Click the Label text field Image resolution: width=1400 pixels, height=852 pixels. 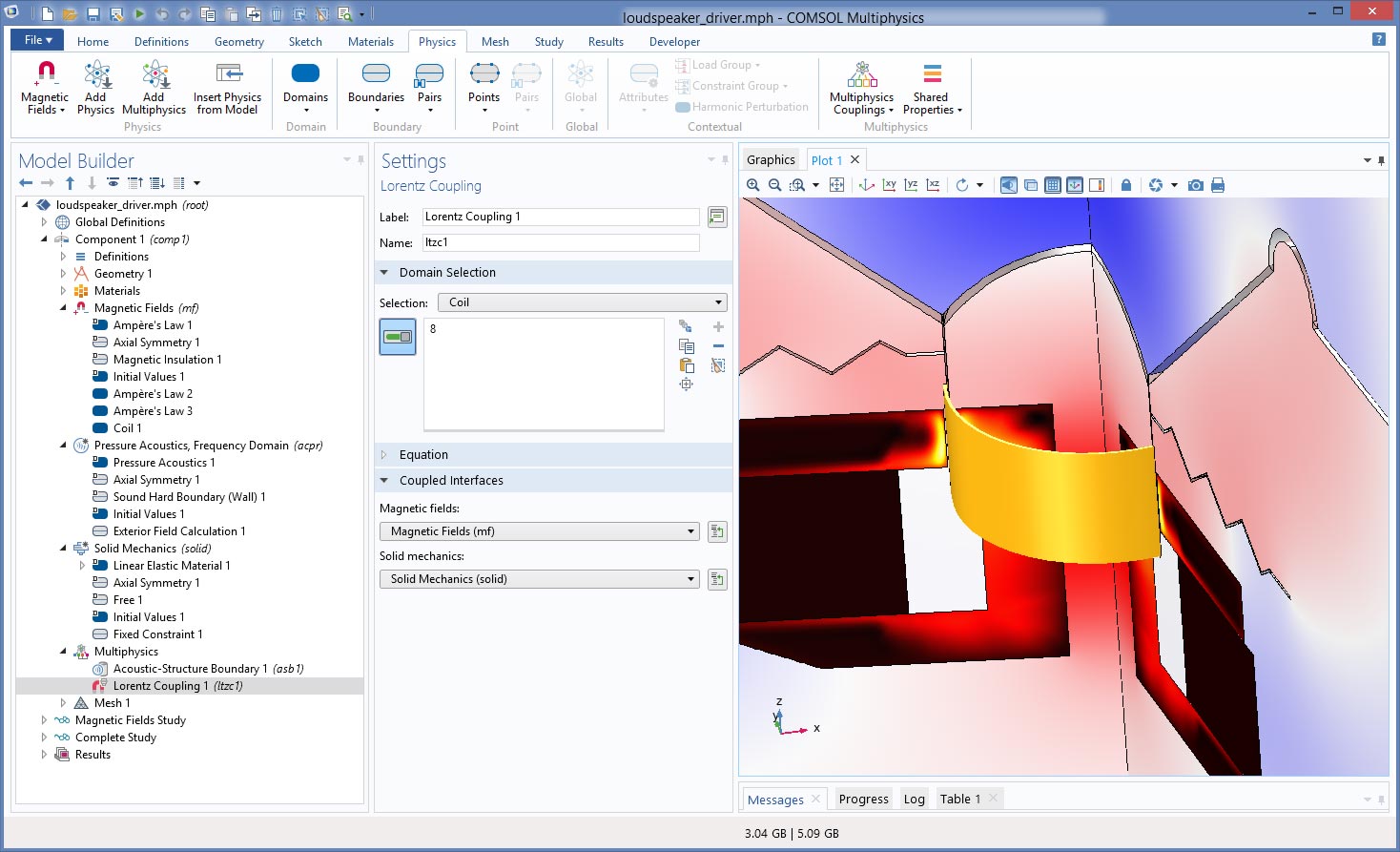pos(560,217)
